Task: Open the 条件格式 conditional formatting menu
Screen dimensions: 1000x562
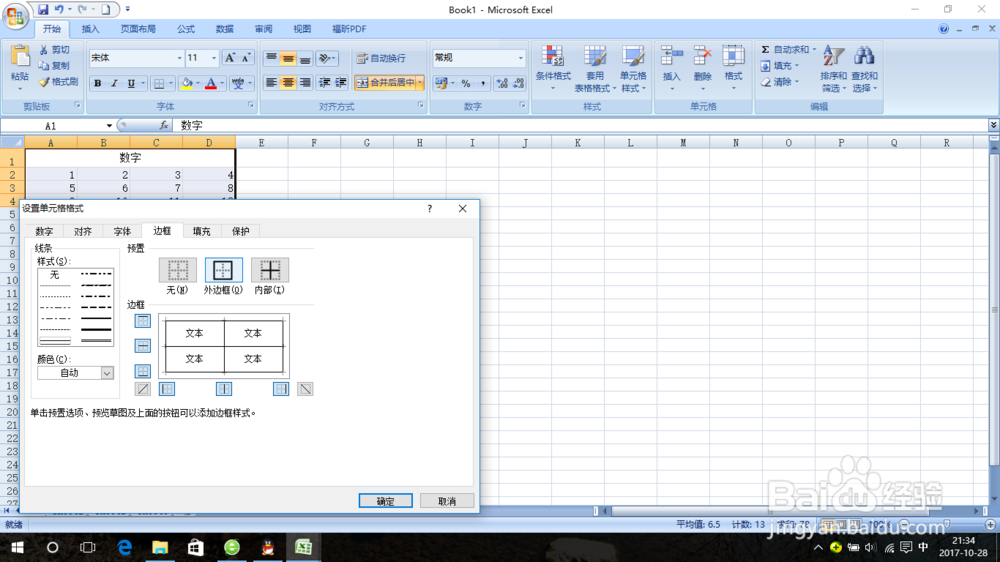Action: click(x=553, y=68)
